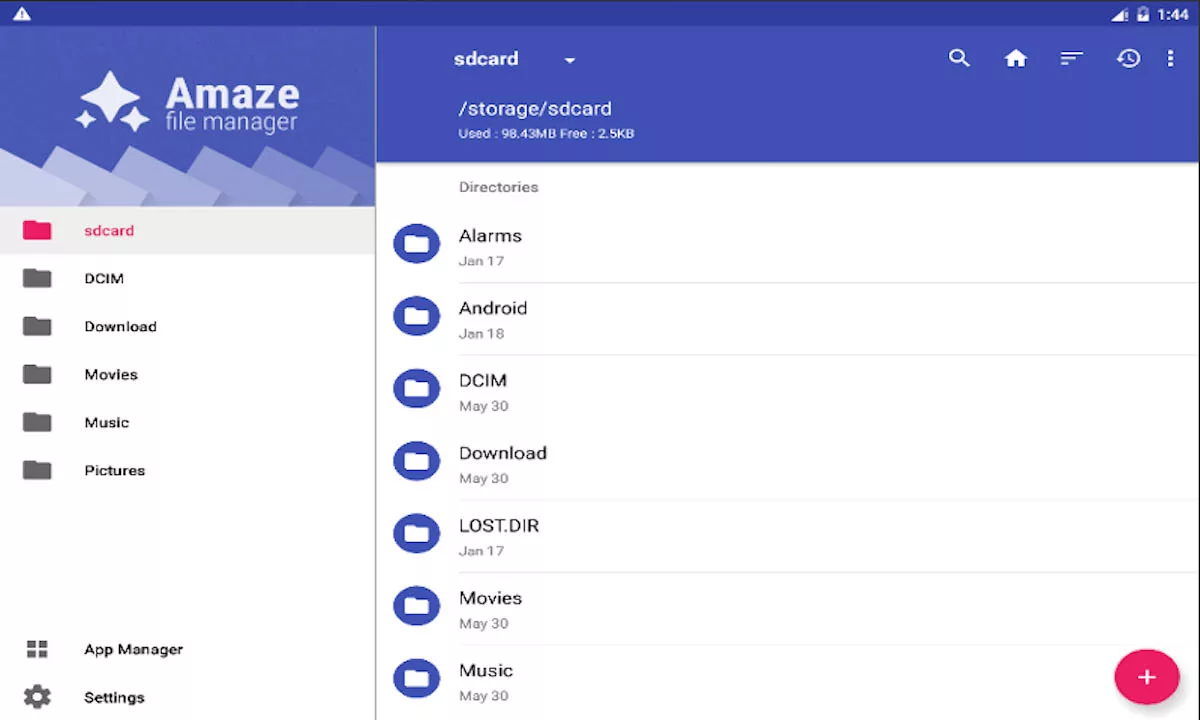Open the Music folder in file list
1200x720 pixels.
[x=486, y=671]
